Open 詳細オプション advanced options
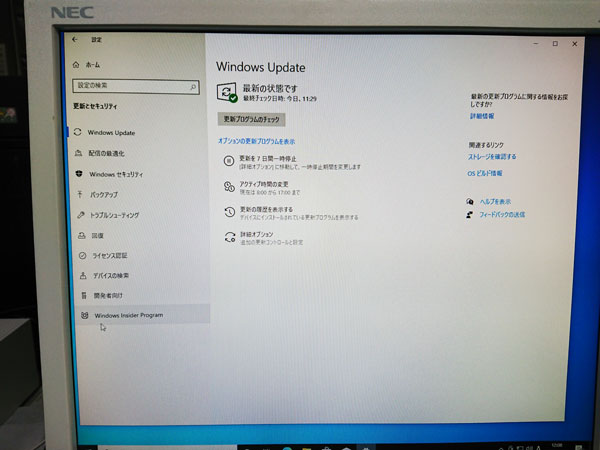The width and height of the screenshot is (600, 450). (257, 234)
